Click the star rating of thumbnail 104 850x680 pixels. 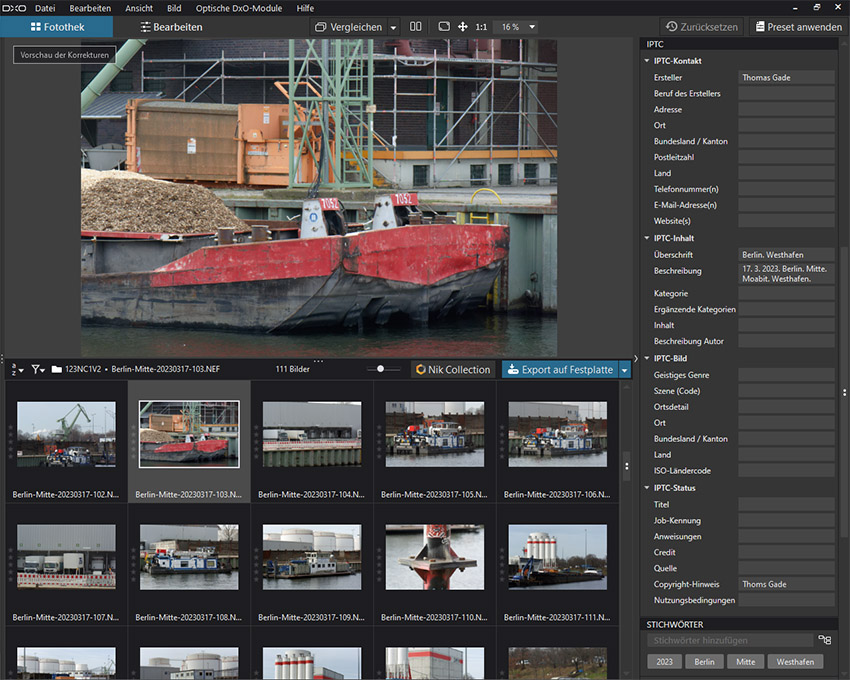pos(256,442)
